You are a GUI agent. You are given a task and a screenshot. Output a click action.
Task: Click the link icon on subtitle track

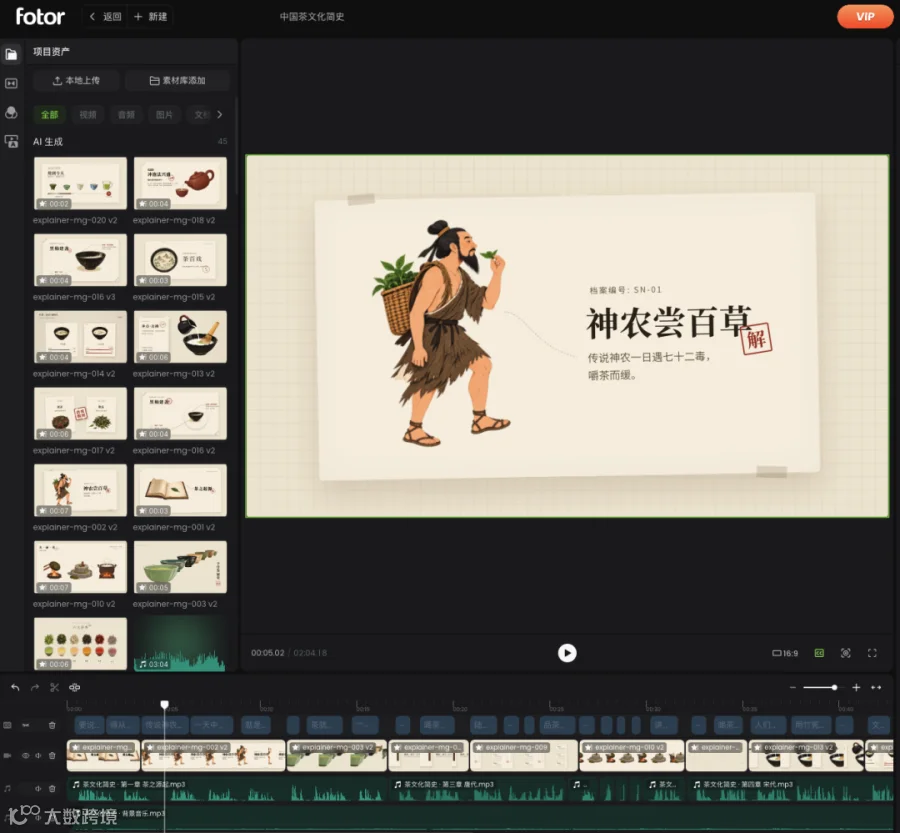click(25, 725)
